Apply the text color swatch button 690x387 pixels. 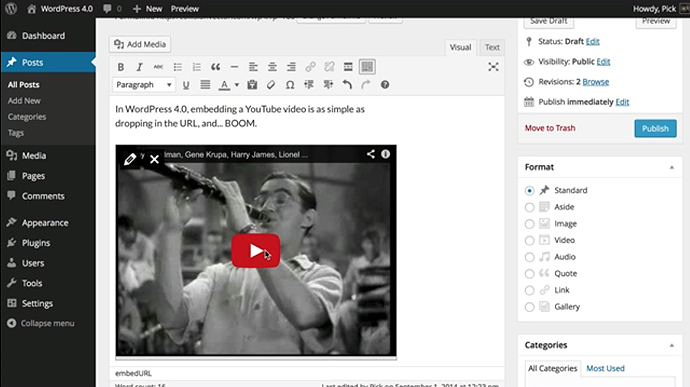point(224,85)
